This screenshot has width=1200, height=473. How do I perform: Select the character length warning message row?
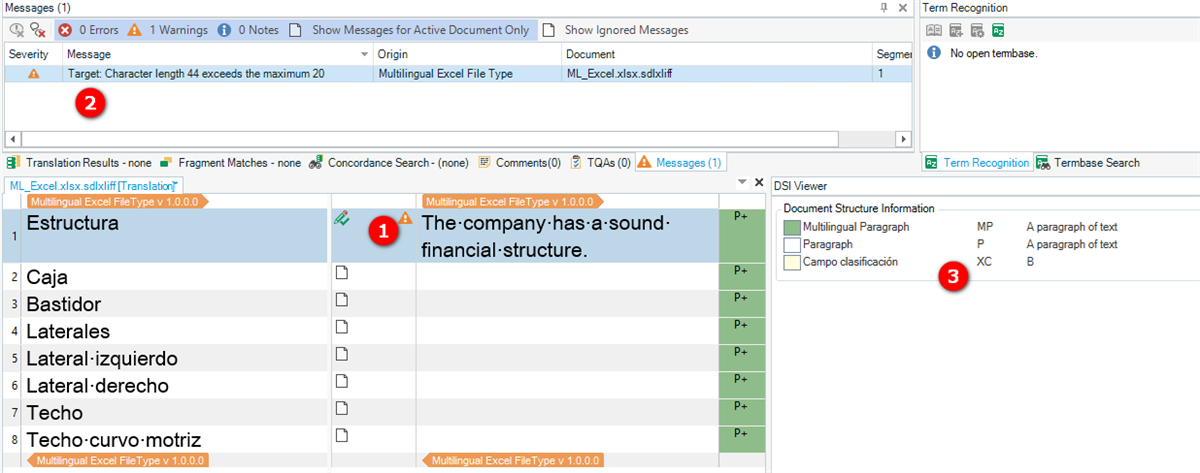[458, 74]
